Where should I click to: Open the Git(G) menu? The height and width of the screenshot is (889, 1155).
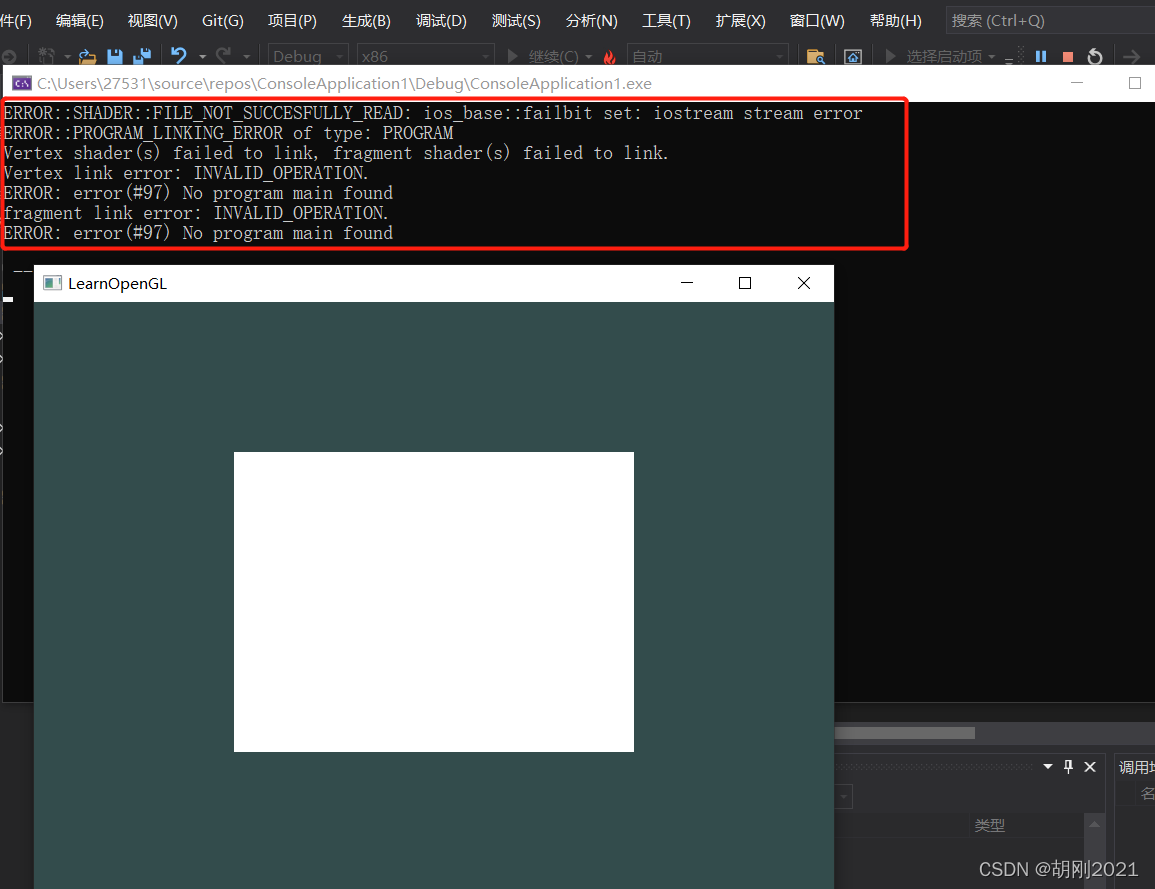(x=222, y=21)
